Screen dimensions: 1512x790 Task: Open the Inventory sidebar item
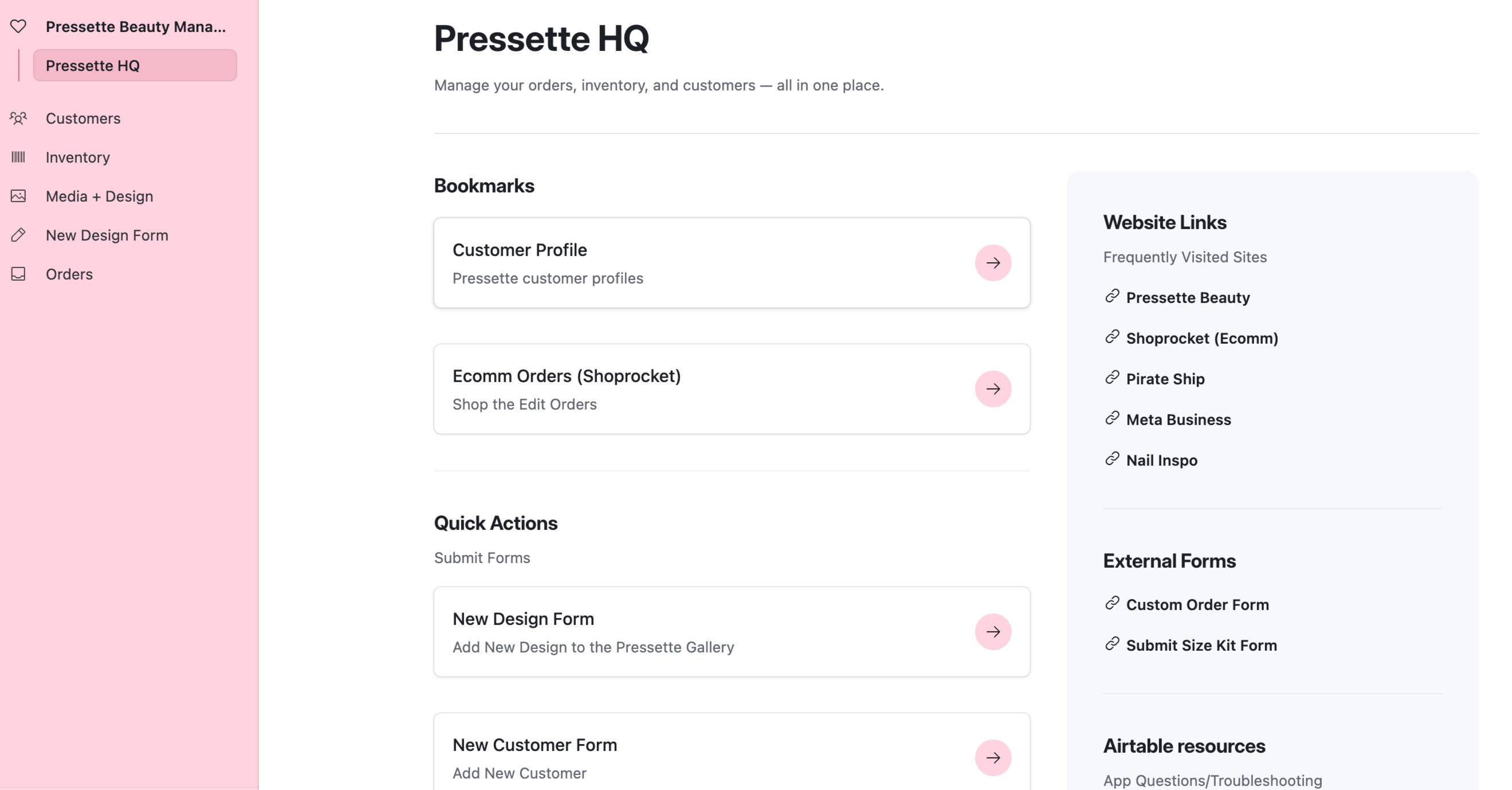(x=77, y=158)
